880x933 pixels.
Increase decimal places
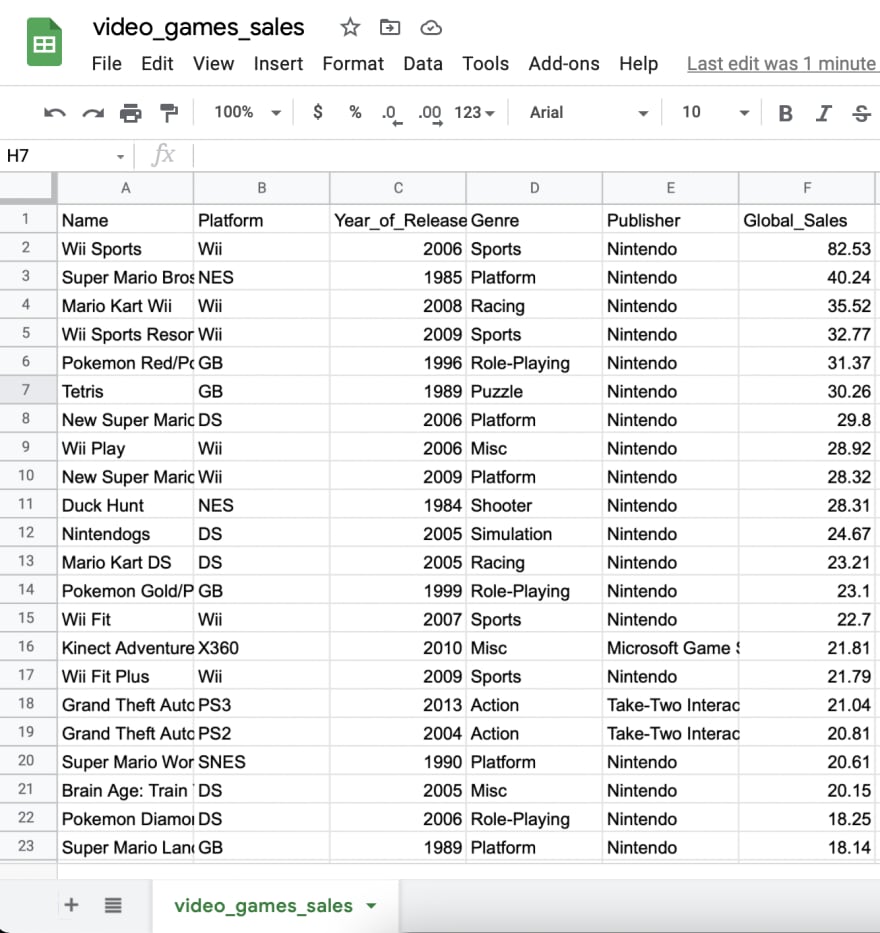430,114
